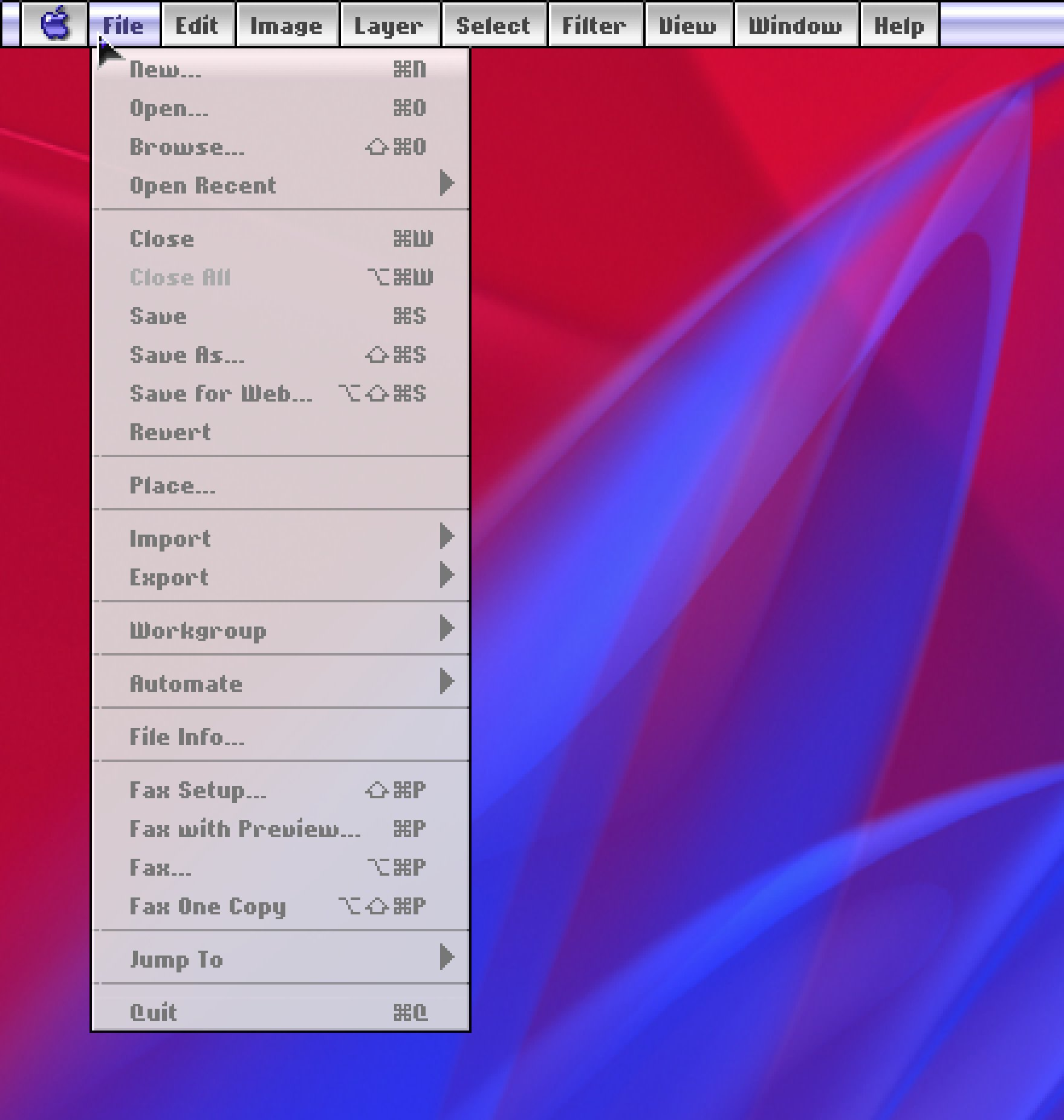This screenshot has width=1064, height=1120.
Task: Choose Fax Setup... entry
Action: point(281,790)
